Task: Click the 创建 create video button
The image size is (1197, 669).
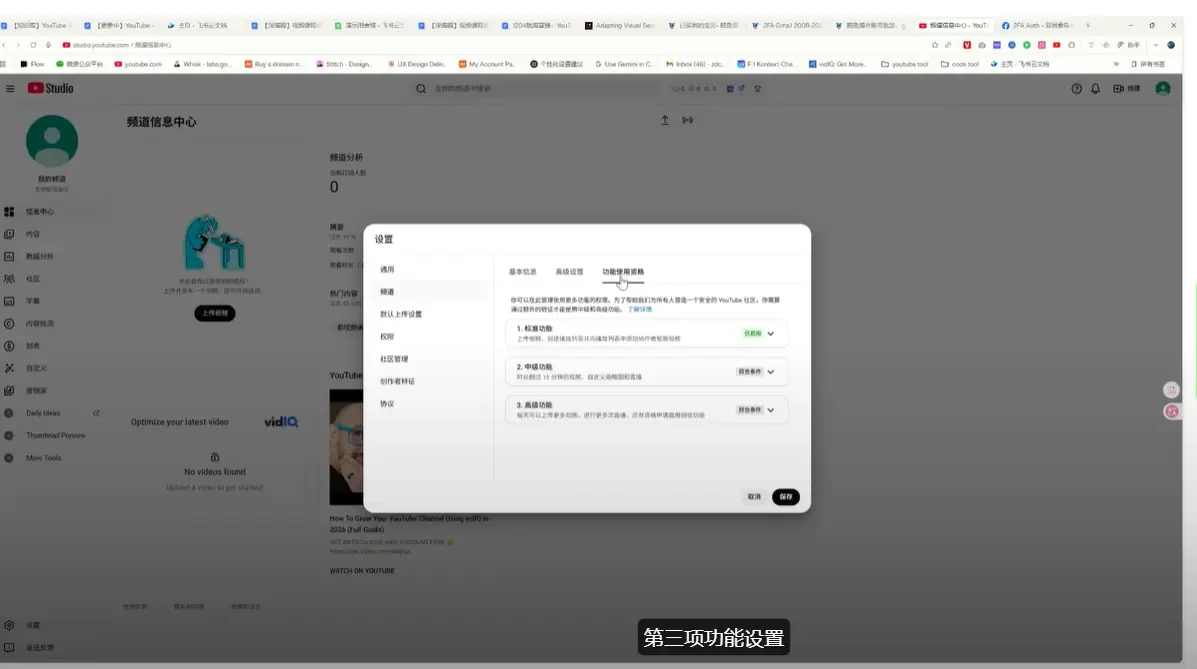Action: 1126,89
